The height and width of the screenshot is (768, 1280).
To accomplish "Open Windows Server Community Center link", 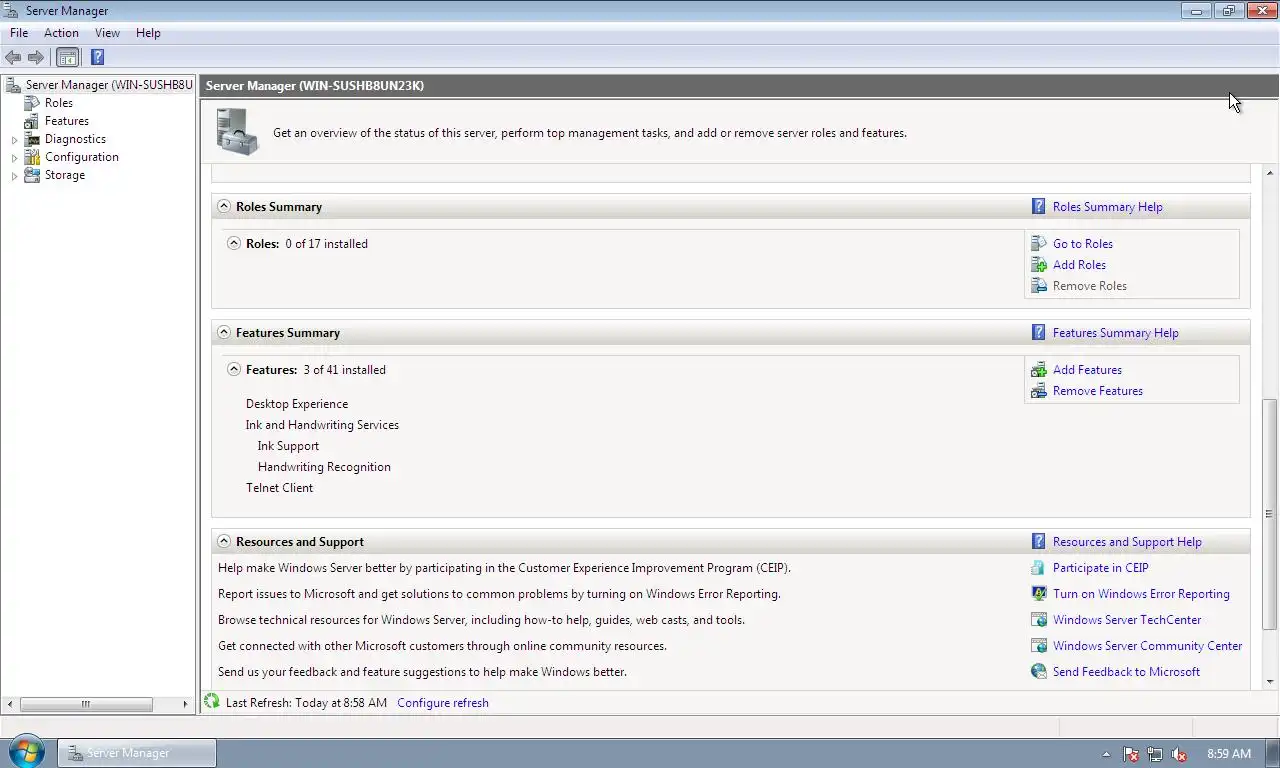I will [1147, 646].
